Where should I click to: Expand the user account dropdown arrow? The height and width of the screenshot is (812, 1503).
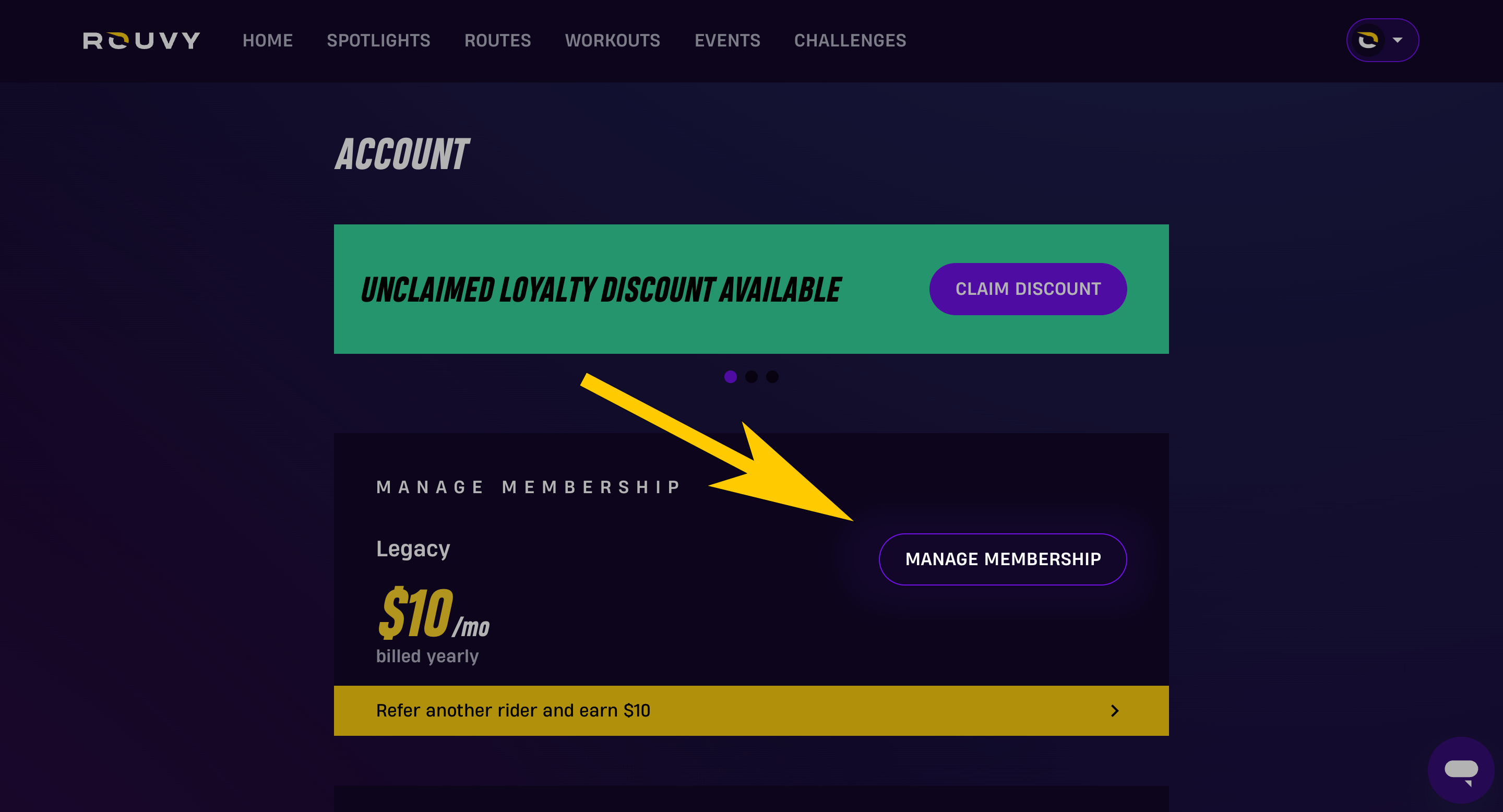click(1398, 40)
